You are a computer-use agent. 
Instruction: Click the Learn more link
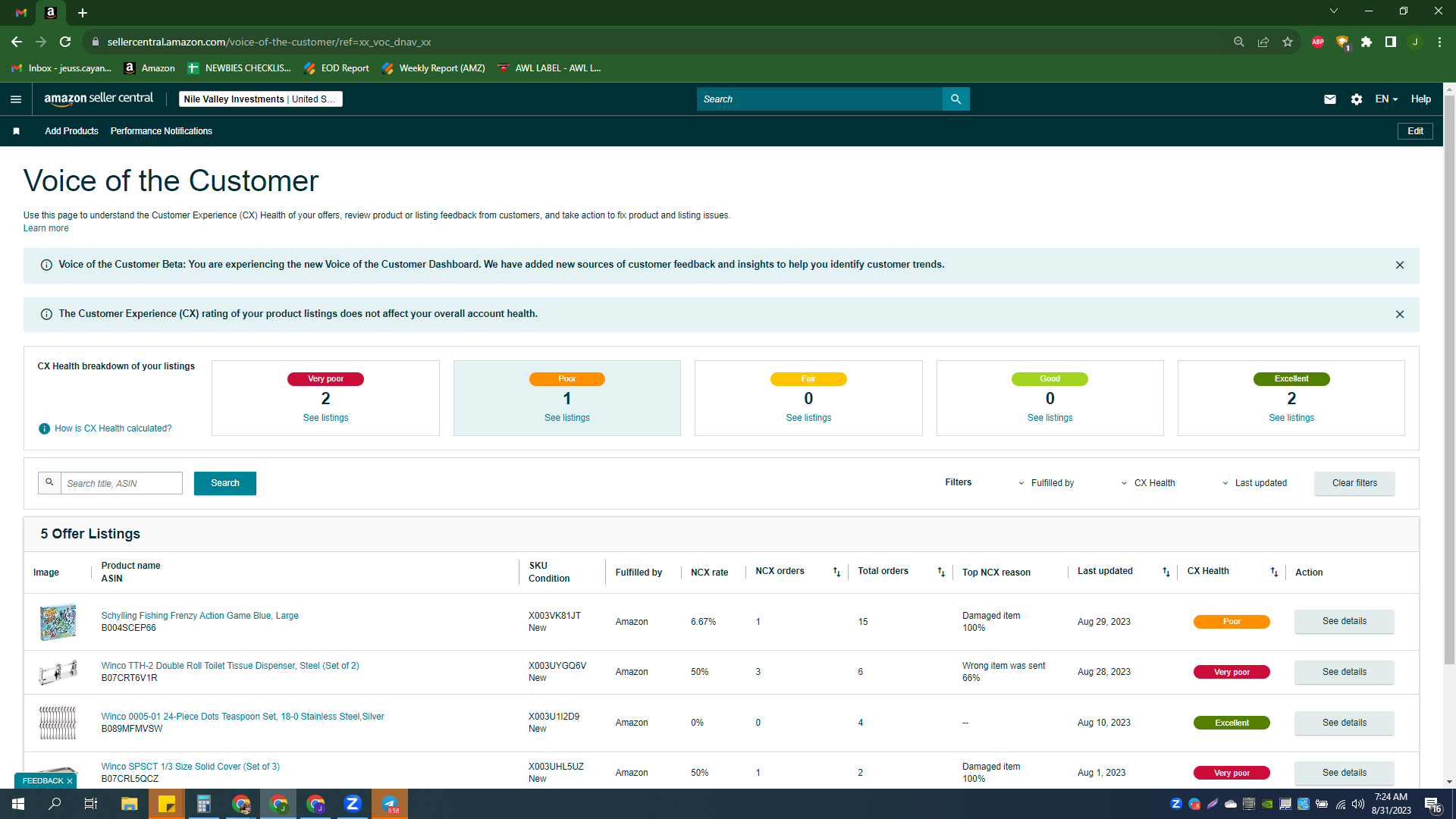pos(45,229)
